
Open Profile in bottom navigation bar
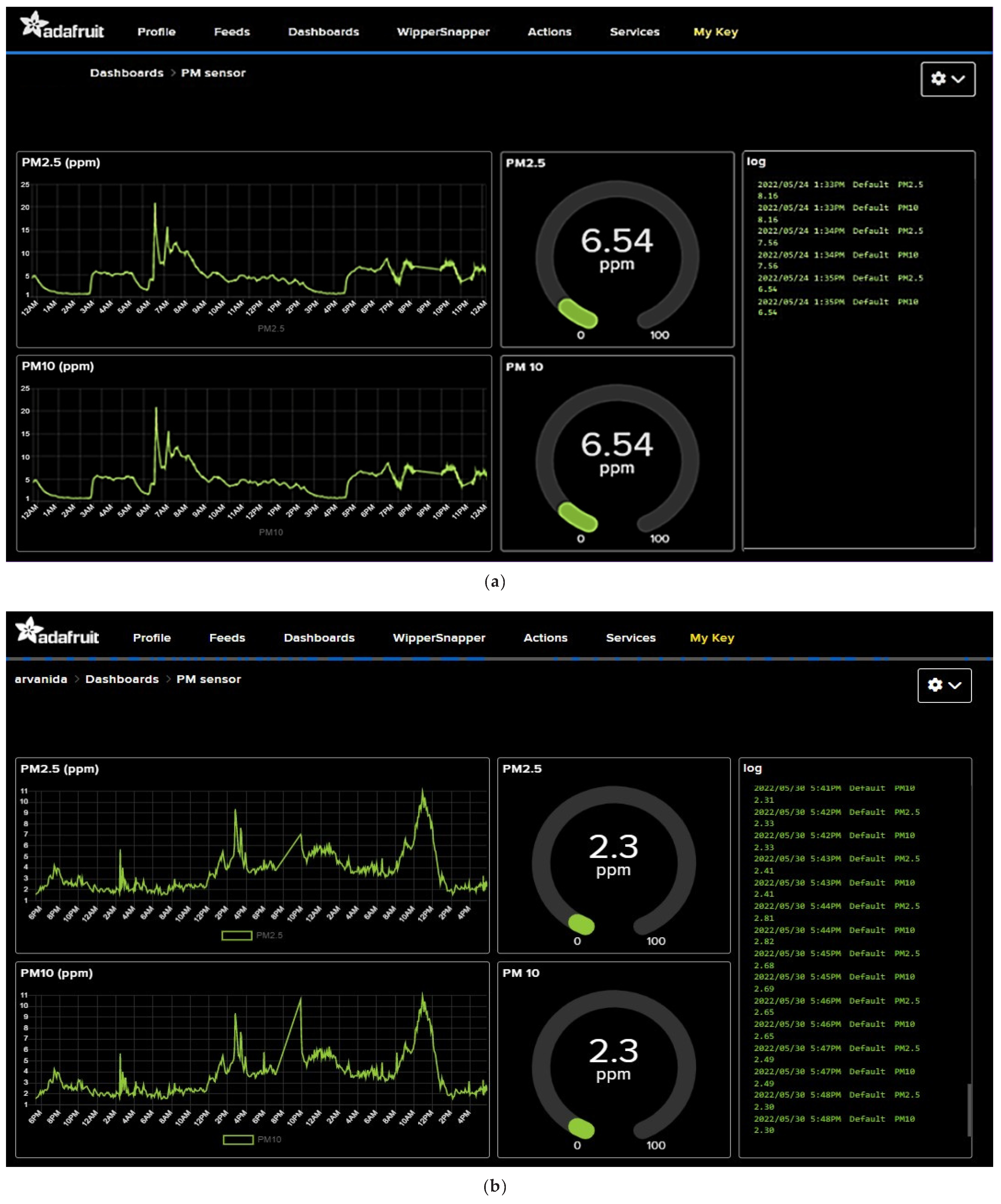tap(152, 638)
